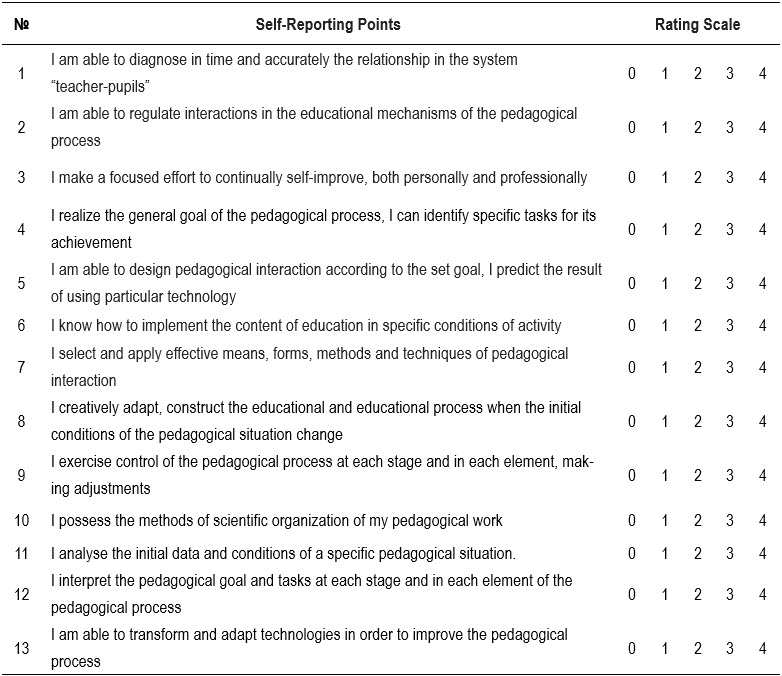This screenshot has height=676, width=782.
Task: Mark rating 4 for statement 6
Action: 763,325
